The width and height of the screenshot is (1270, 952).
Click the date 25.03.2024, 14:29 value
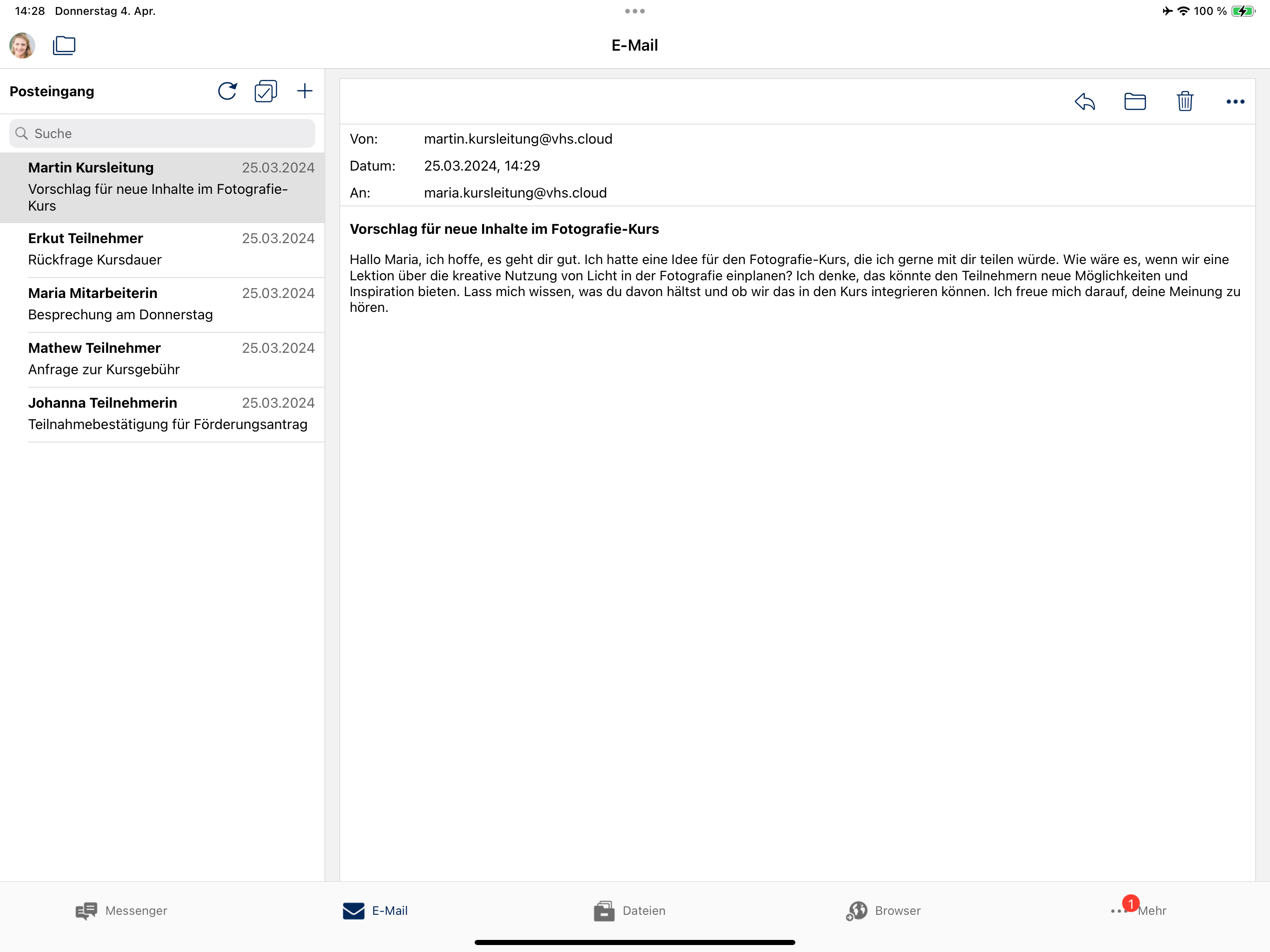[x=482, y=166]
